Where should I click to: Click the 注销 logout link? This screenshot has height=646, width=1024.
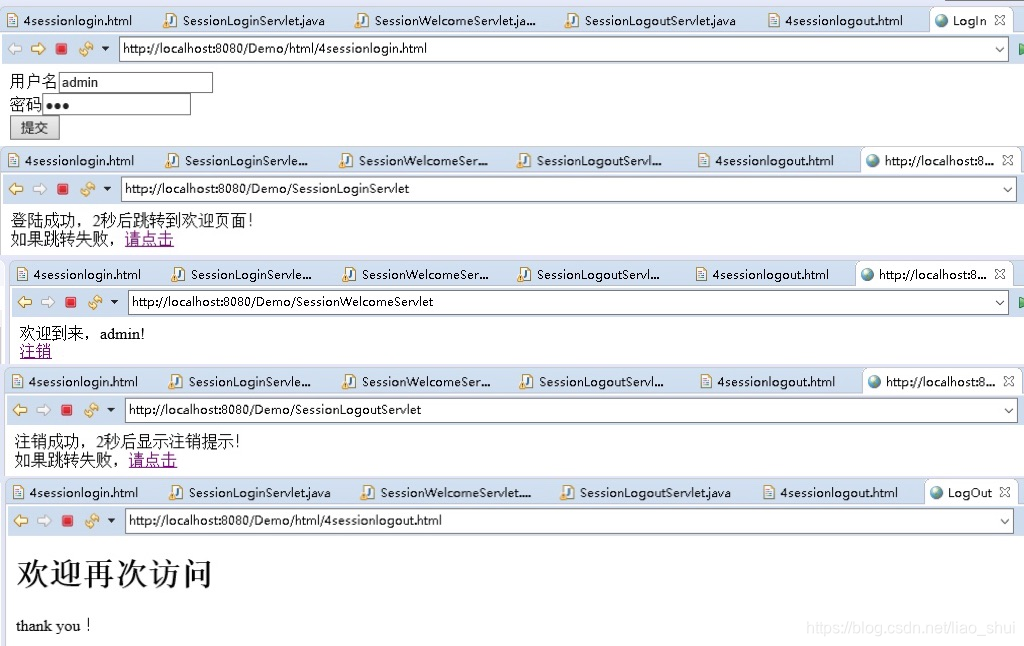(35, 351)
